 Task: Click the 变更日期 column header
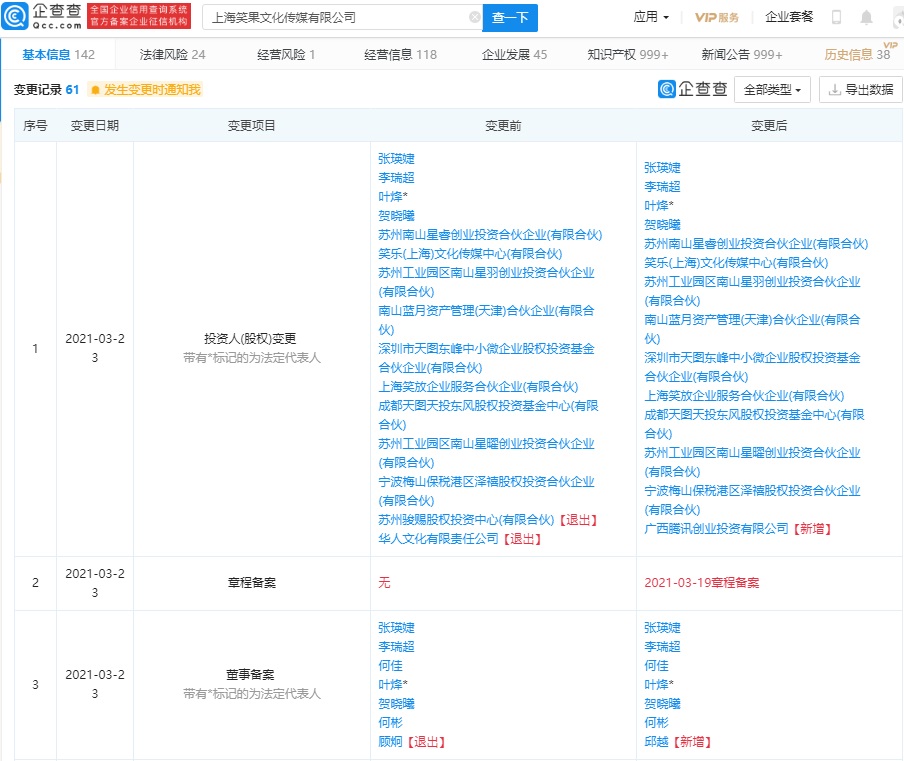click(95, 126)
